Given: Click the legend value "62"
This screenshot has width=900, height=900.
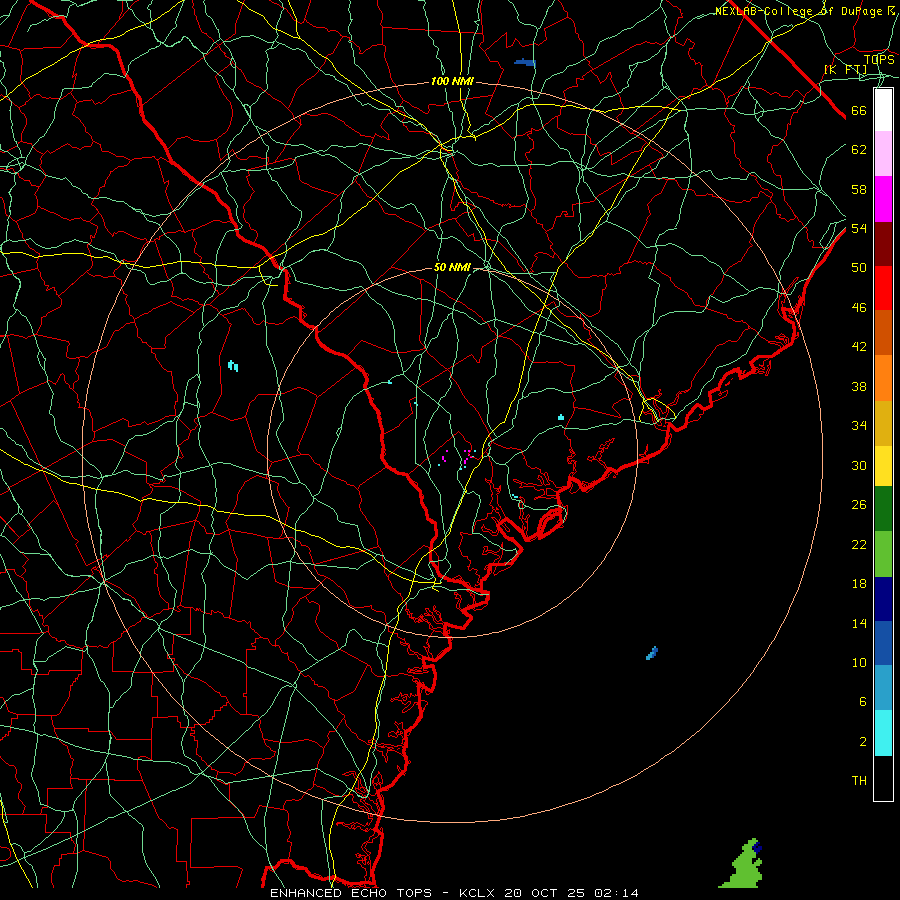Looking at the screenshot, I should 859,150.
